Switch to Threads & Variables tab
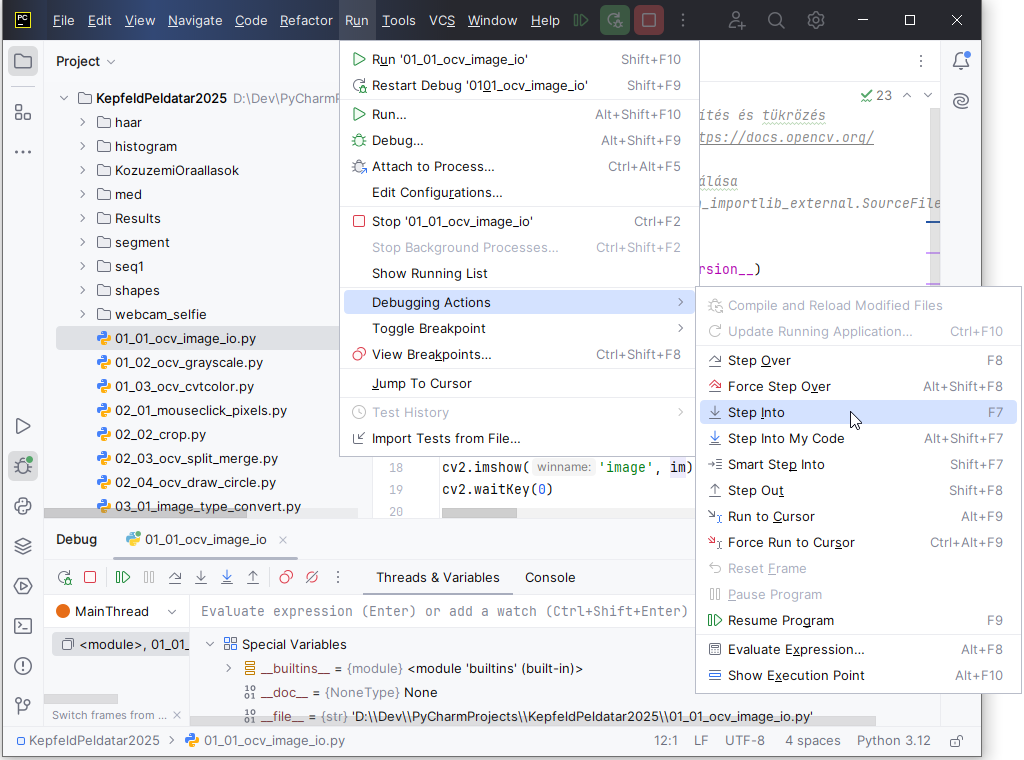The width and height of the screenshot is (1024, 760). [x=438, y=578]
